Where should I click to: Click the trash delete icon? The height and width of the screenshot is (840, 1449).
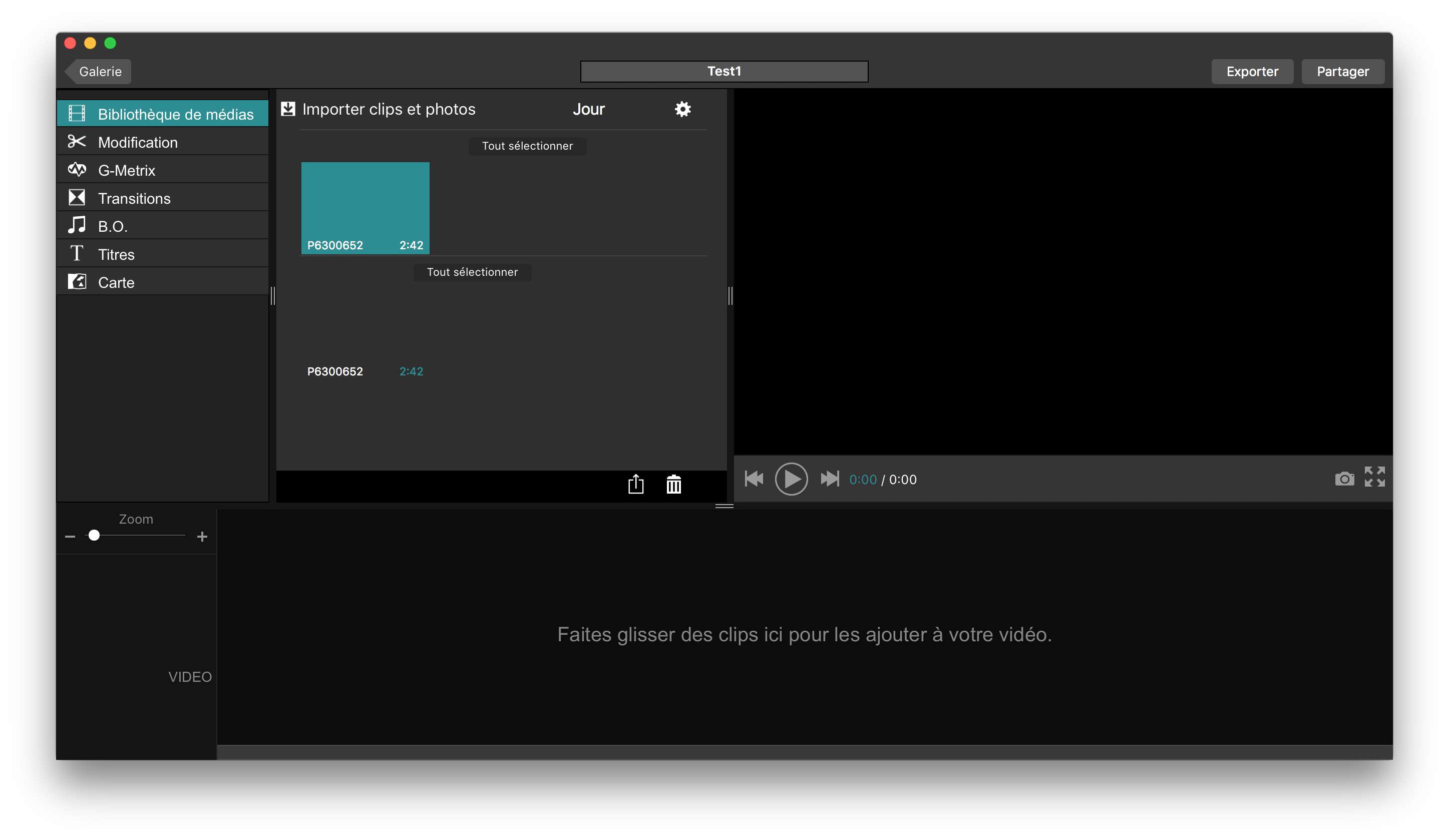click(673, 484)
